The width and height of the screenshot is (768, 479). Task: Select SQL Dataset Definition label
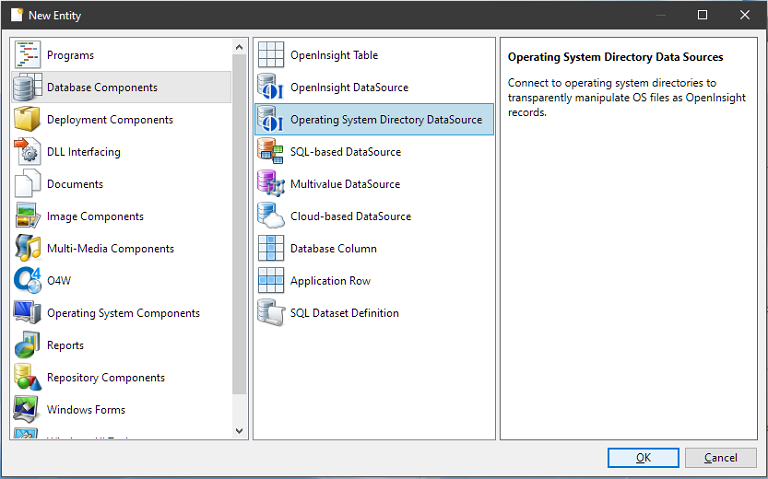coord(344,313)
